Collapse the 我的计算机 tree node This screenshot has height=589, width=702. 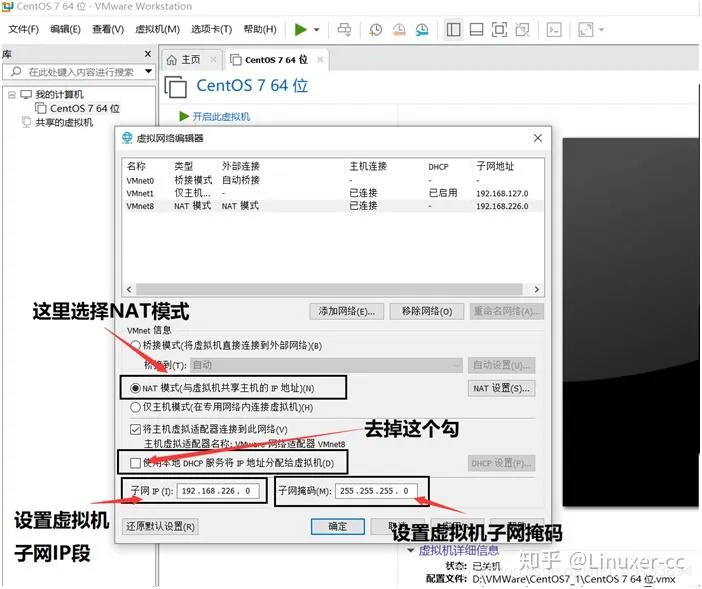(x=11, y=95)
